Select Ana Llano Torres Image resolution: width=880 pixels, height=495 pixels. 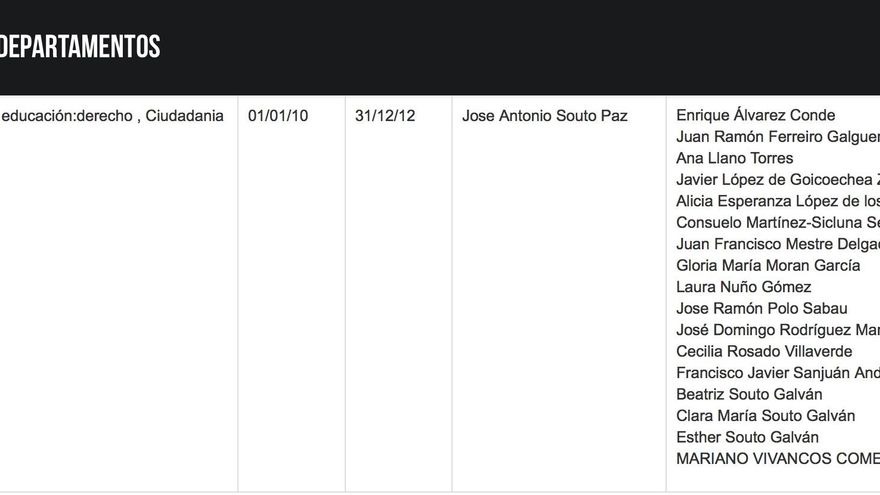click(735, 158)
